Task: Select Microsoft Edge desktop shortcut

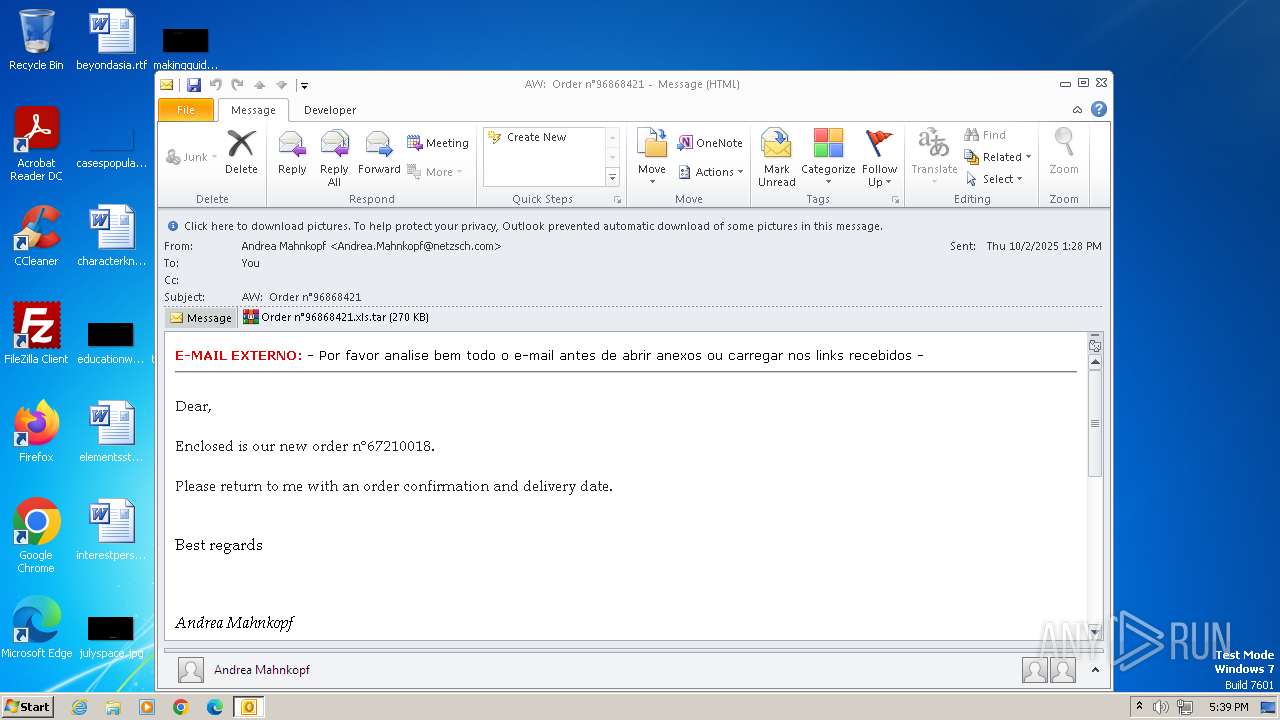Action: [x=36, y=628]
